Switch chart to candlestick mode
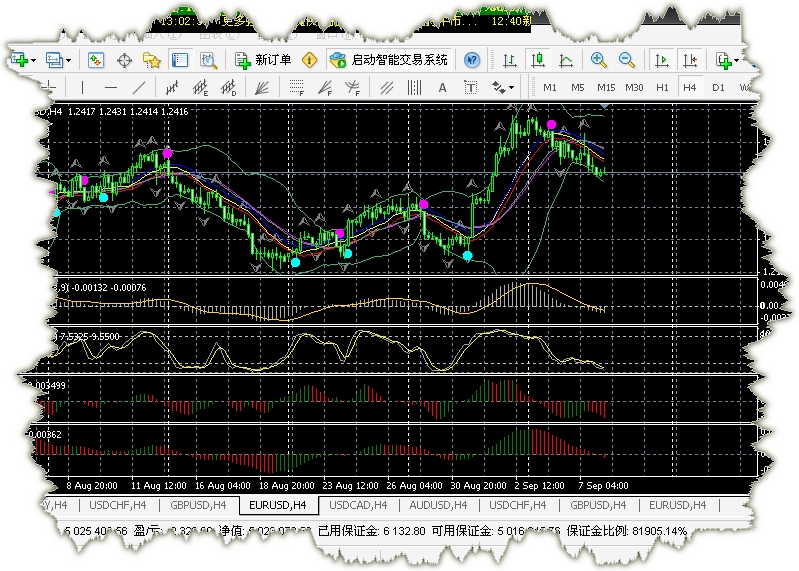The height and width of the screenshot is (571, 799). (x=538, y=60)
